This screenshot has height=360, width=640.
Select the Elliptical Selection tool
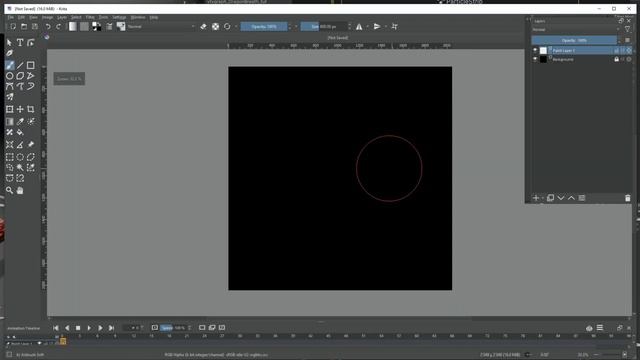click(x=20, y=157)
